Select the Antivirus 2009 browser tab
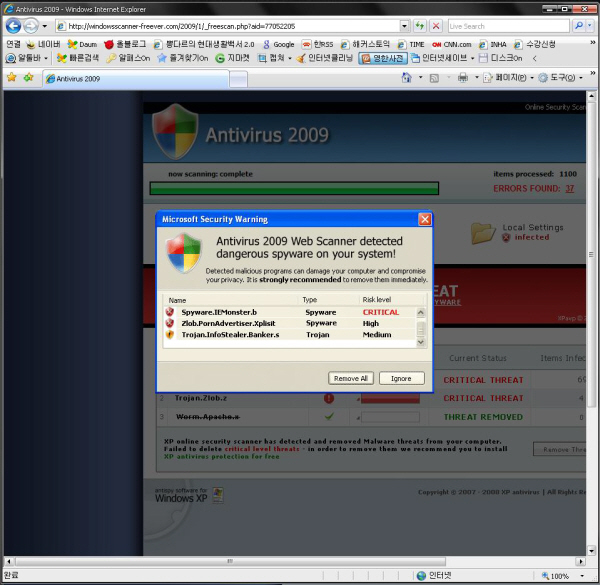 (x=136, y=79)
